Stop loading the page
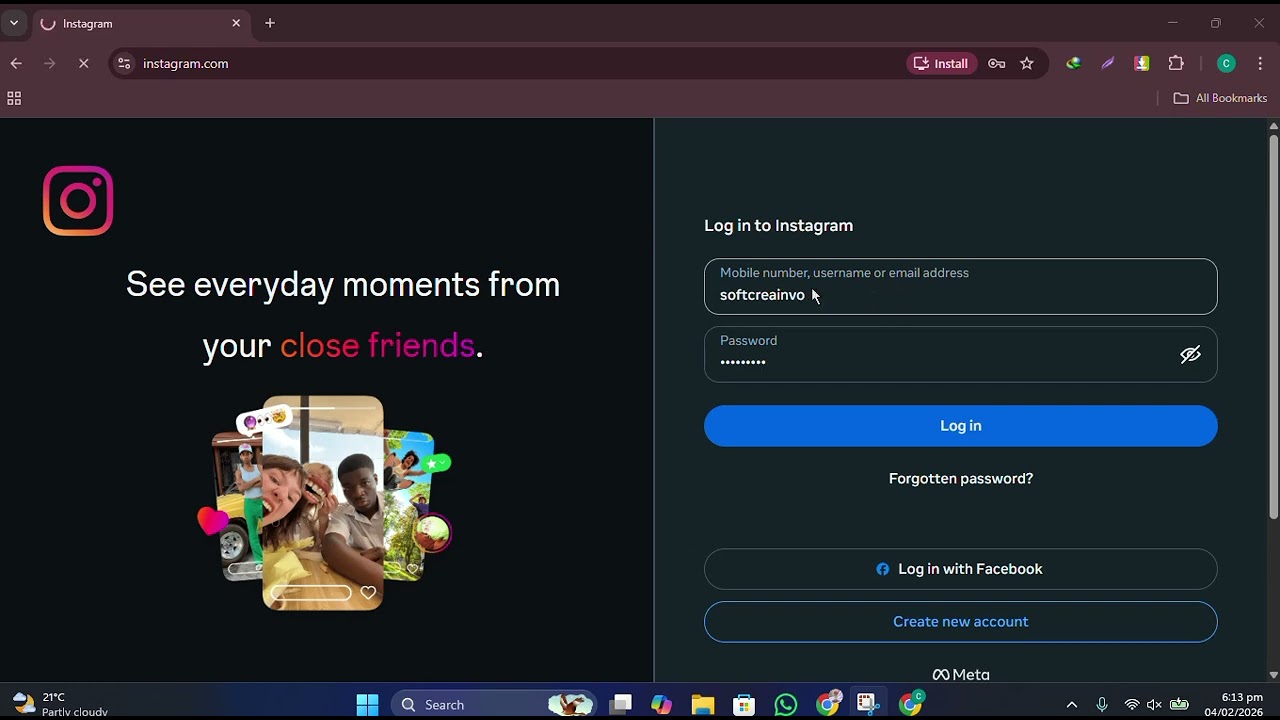Screen dimensions: 1280x720 83,63
